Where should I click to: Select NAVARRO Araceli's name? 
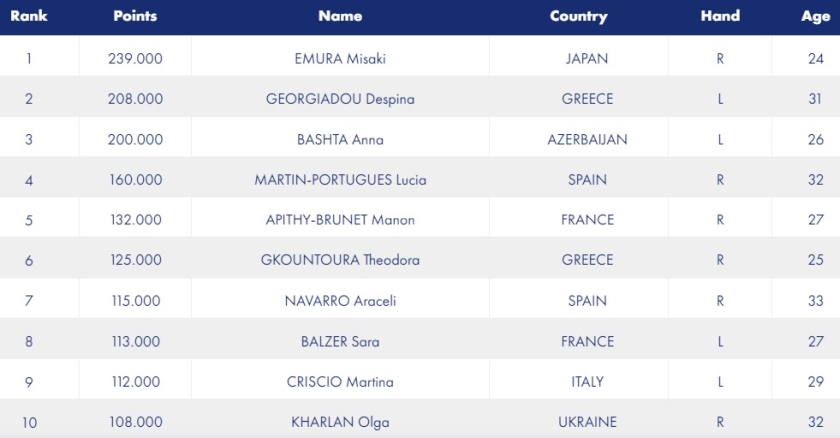click(x=340, y=301)
